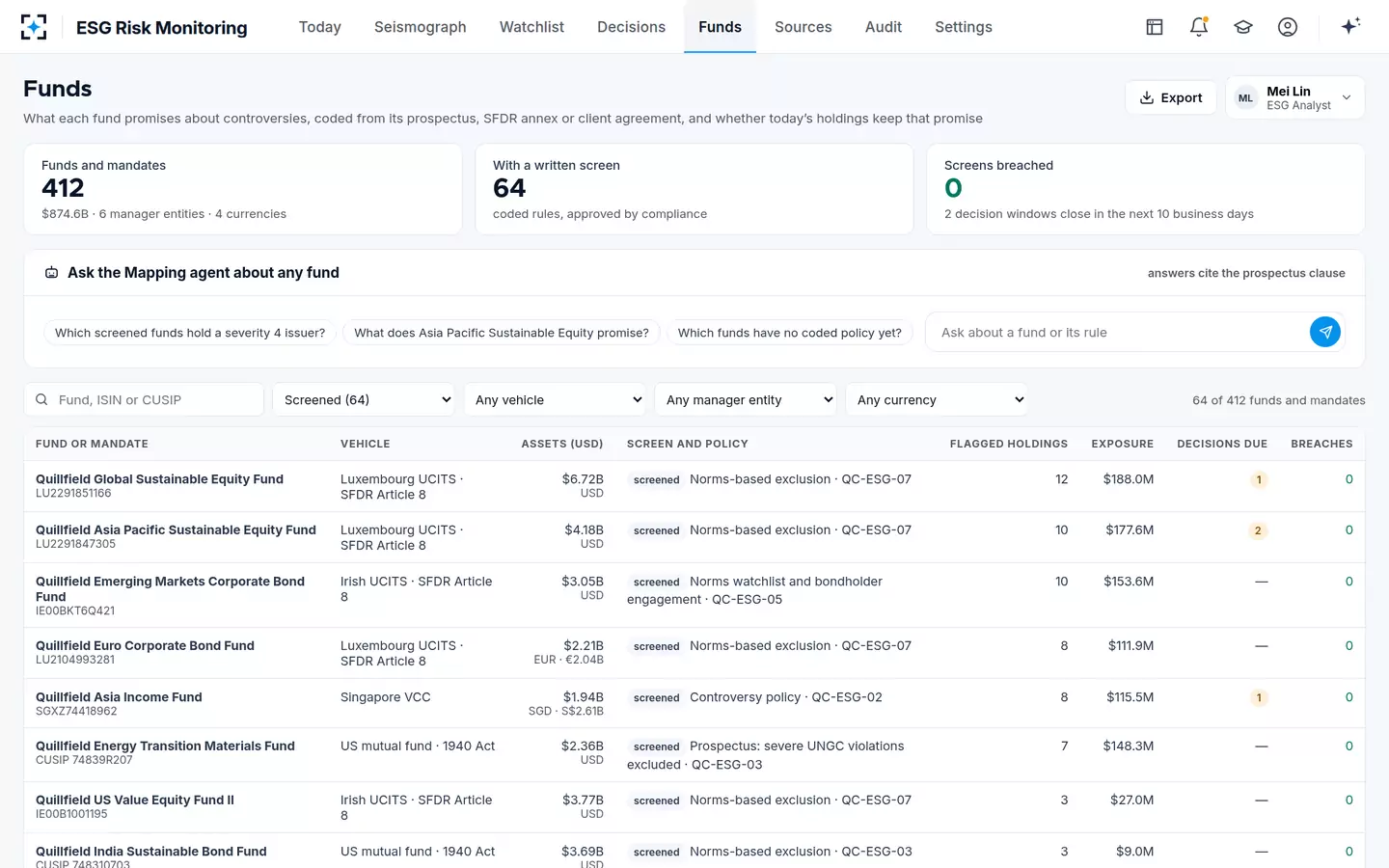Open the Any manager entity dropdown

point(746,399)
